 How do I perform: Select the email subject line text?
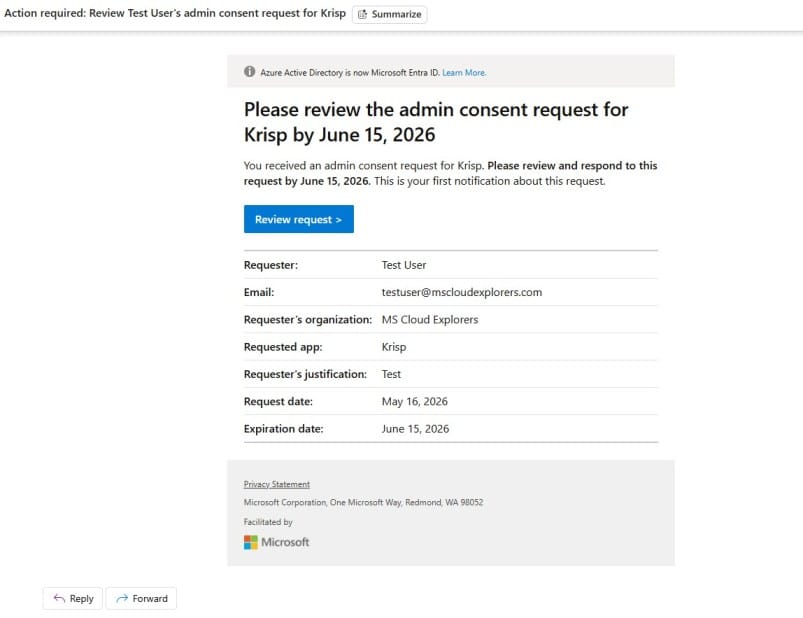175,13
